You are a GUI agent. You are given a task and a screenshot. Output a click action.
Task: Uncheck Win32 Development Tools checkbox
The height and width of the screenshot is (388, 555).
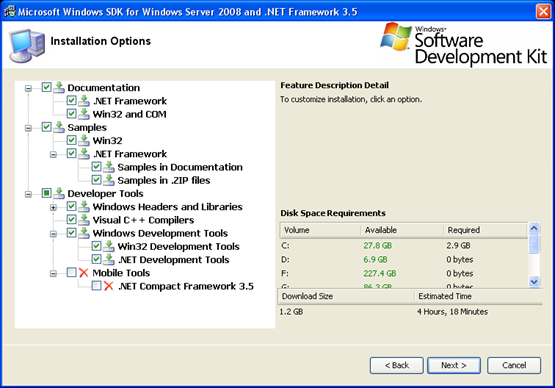tap(96, 246)
